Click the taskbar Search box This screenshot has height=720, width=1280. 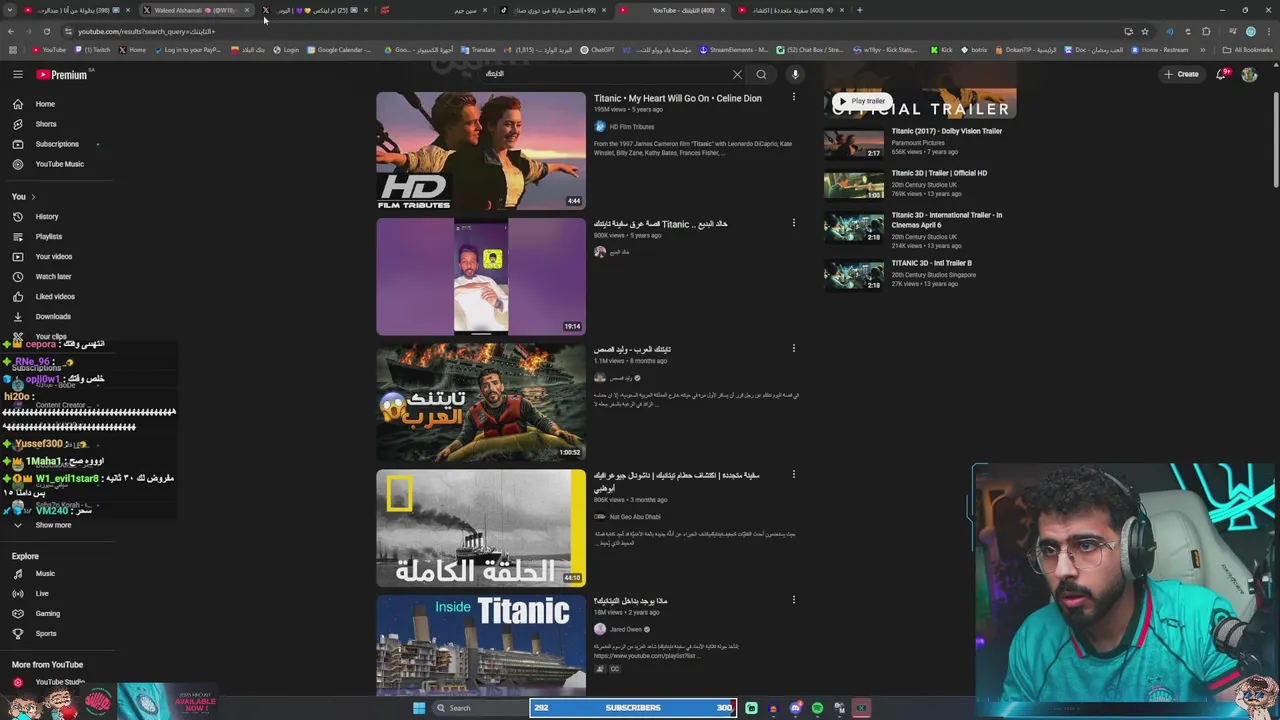tap(478, 708)
